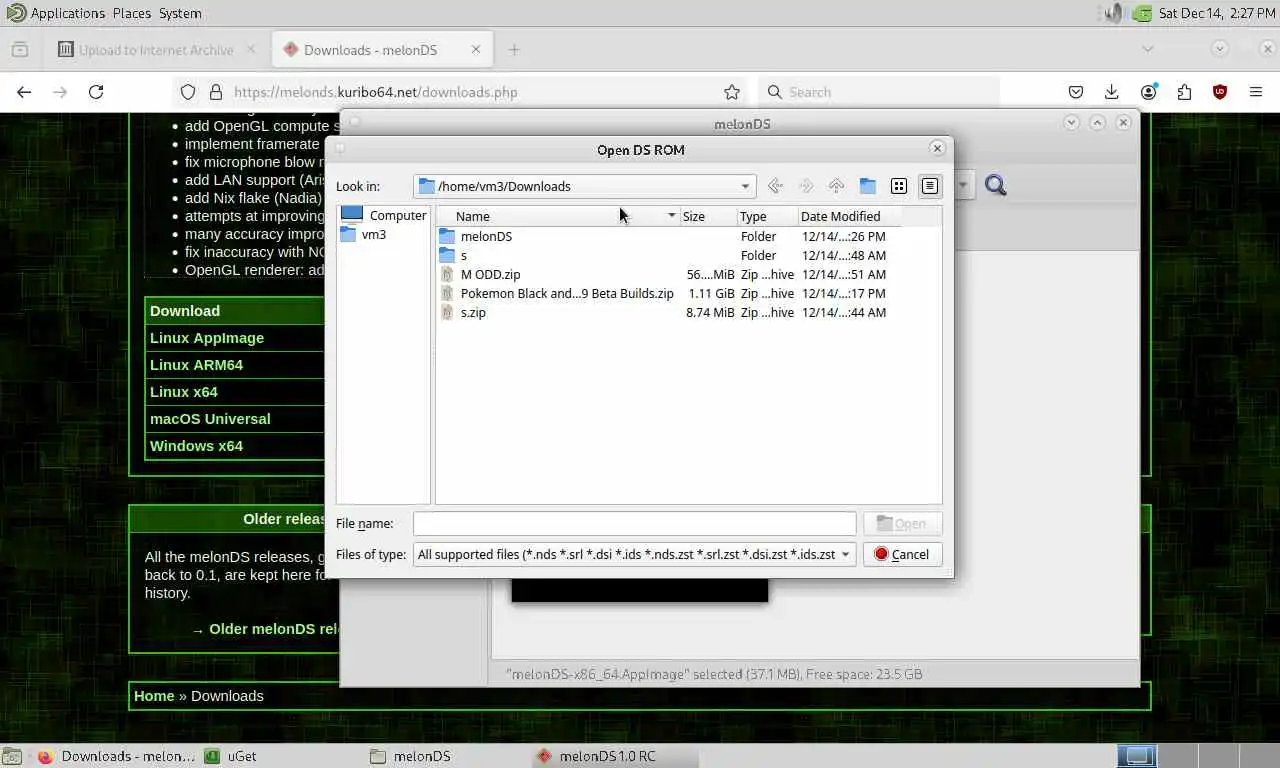Sort files by Type column
1280x768 pixels.
coord(767,216)
